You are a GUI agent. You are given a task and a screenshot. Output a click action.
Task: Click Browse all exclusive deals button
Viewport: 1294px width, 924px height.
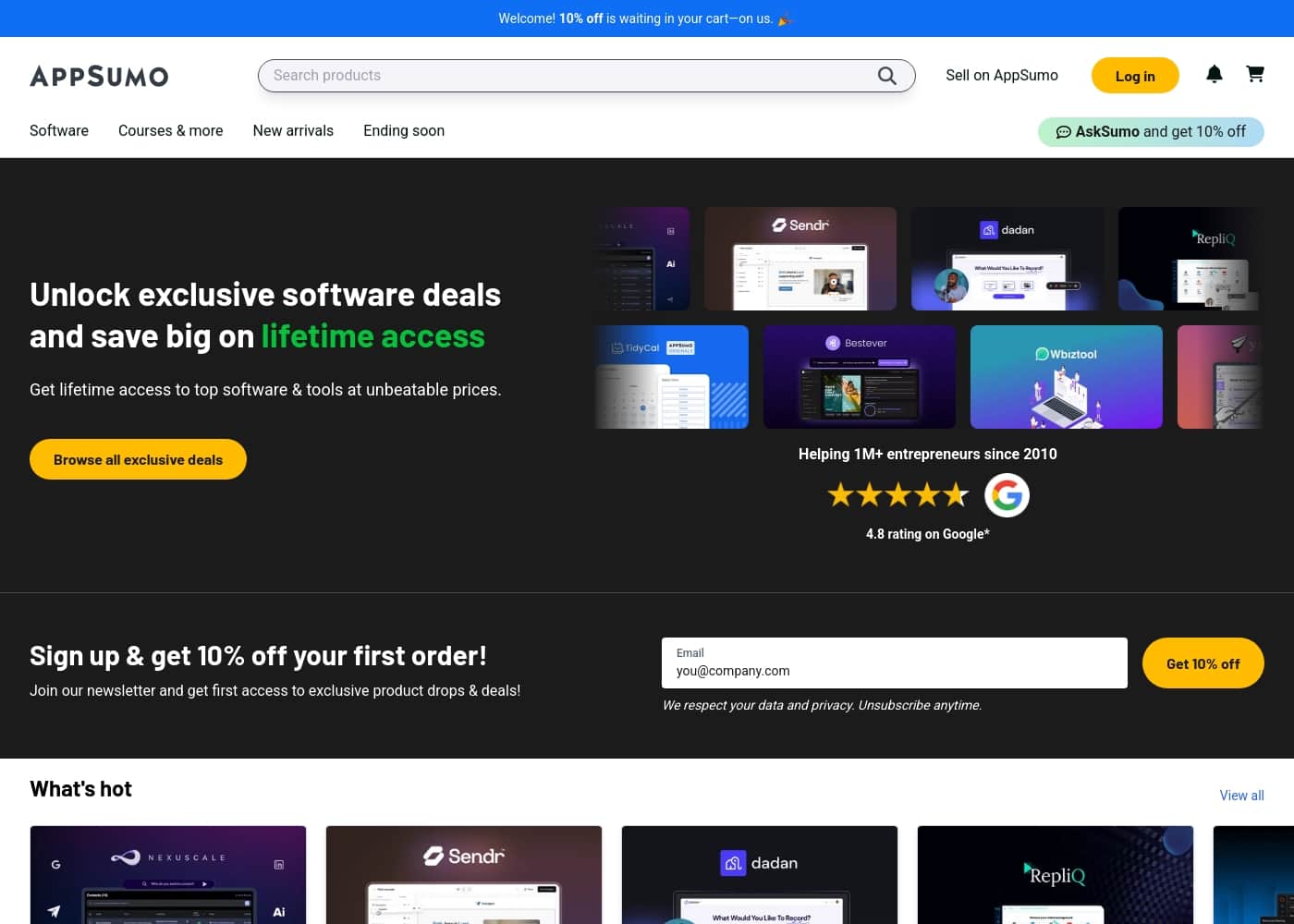tap(138, 459)
